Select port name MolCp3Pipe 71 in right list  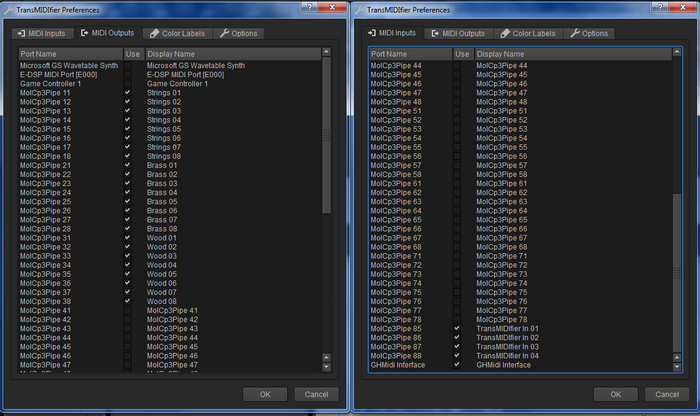[x=396, y=256]
